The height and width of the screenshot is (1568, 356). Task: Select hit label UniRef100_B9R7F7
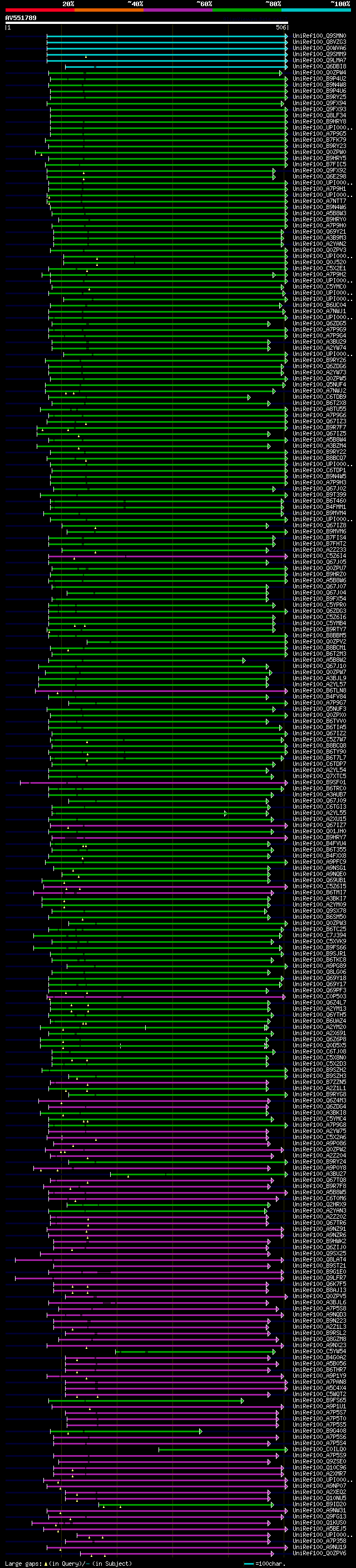click(319, 427)
